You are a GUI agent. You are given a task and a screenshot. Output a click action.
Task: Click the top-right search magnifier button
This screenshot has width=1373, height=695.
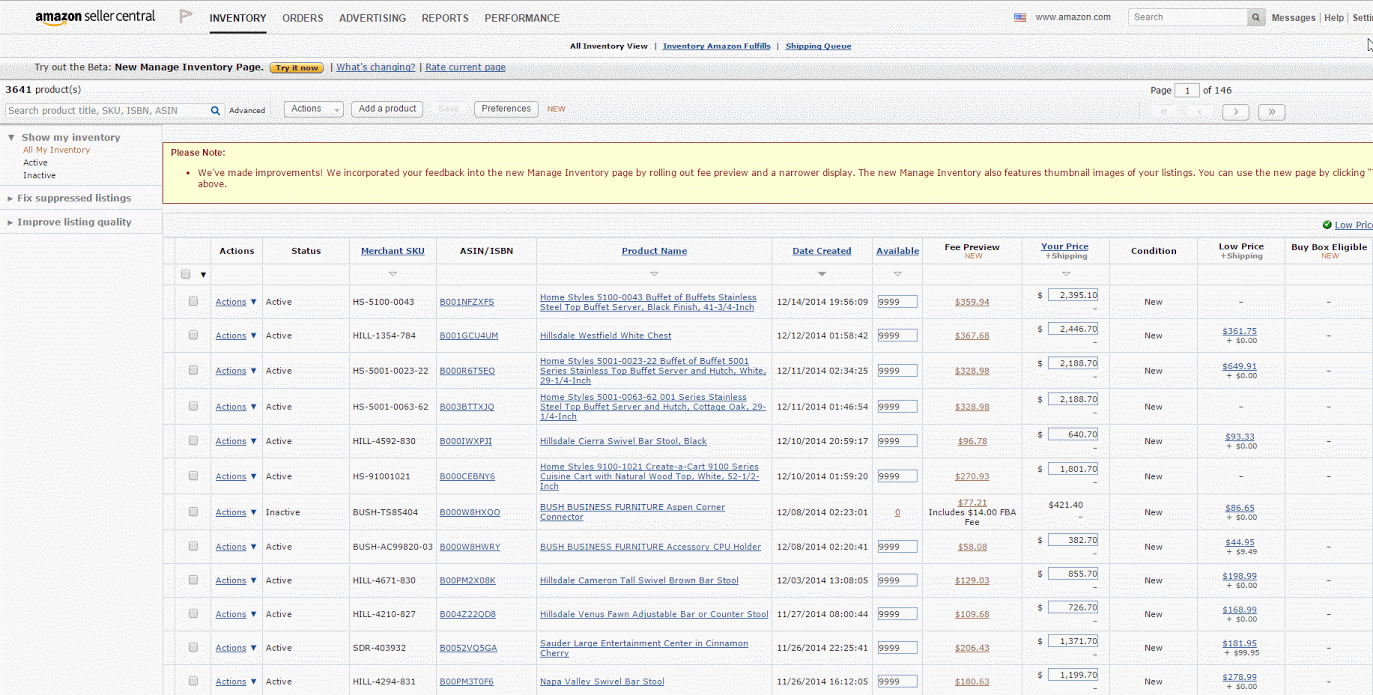coord(1255,18)
